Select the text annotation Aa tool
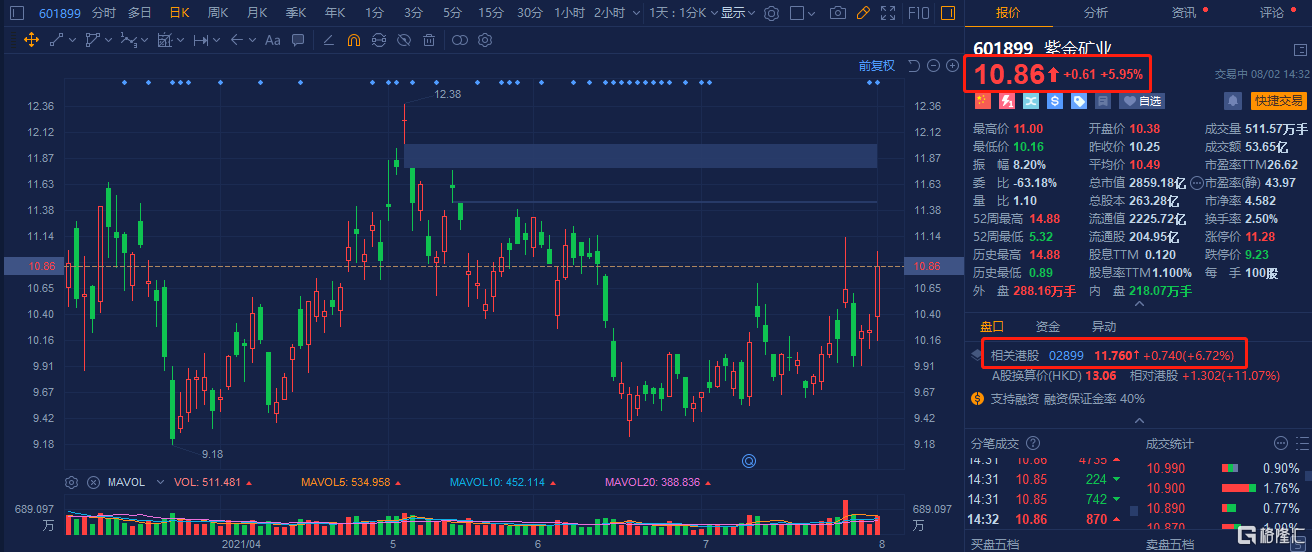This screenshot has width=1312, height=552. point(272,41)
